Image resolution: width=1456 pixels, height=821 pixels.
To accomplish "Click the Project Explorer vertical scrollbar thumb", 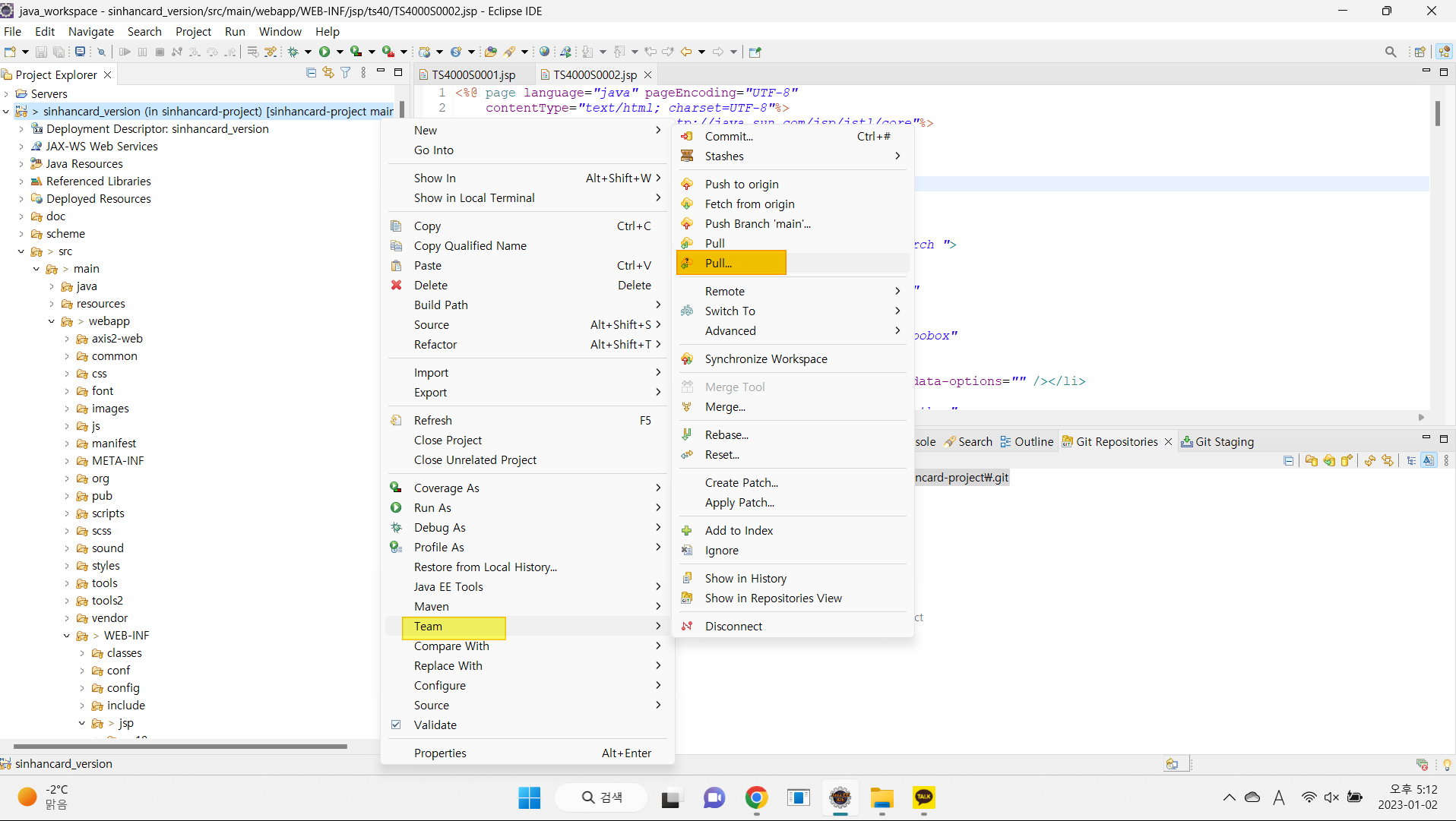I will point(400,109).
